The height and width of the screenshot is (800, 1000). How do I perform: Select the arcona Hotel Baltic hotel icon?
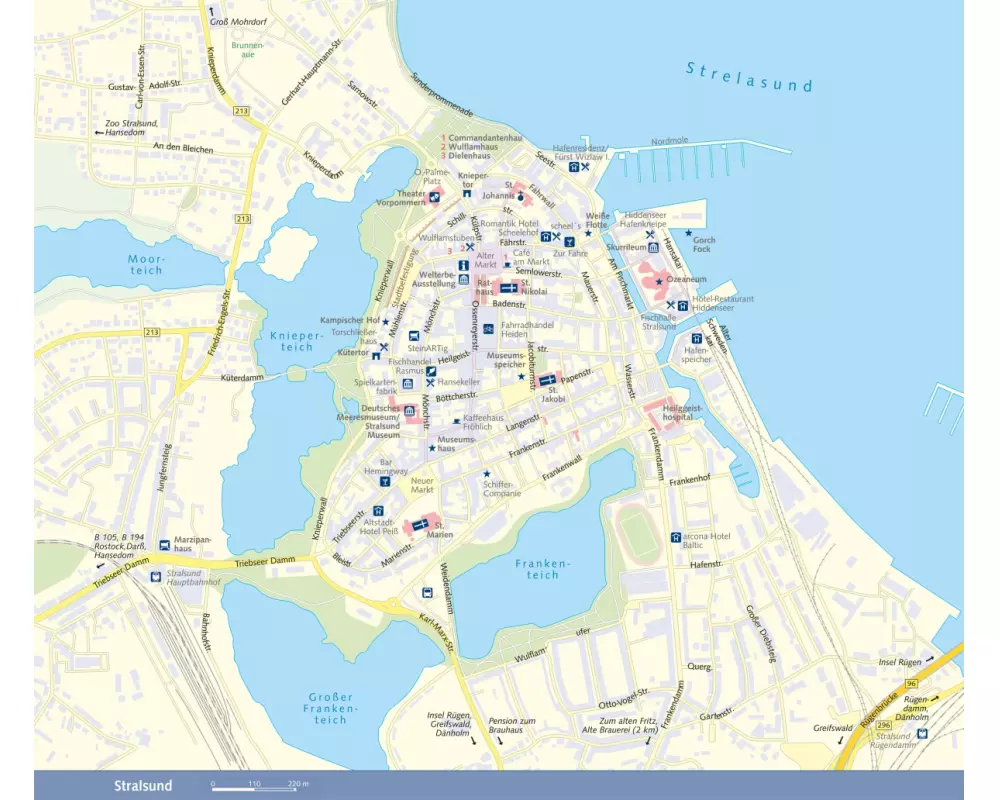(x=676, y=536)
